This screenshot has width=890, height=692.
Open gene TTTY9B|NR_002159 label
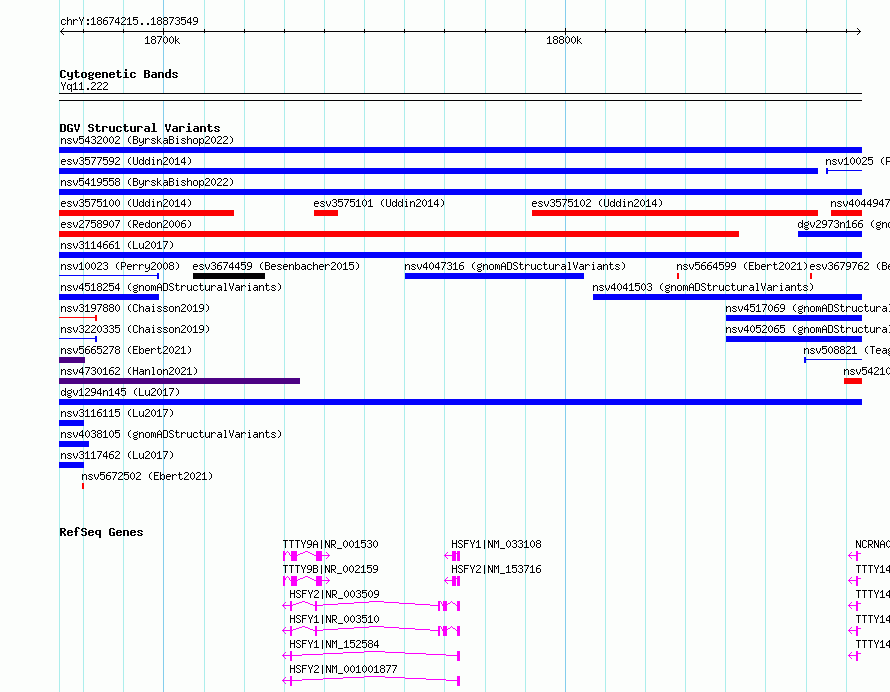[330, 569]
